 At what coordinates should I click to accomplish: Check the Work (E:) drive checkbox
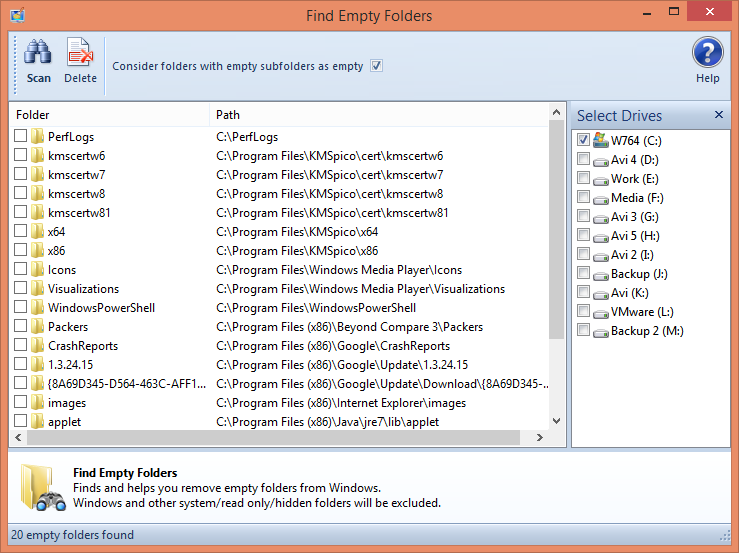pos(583,178)
